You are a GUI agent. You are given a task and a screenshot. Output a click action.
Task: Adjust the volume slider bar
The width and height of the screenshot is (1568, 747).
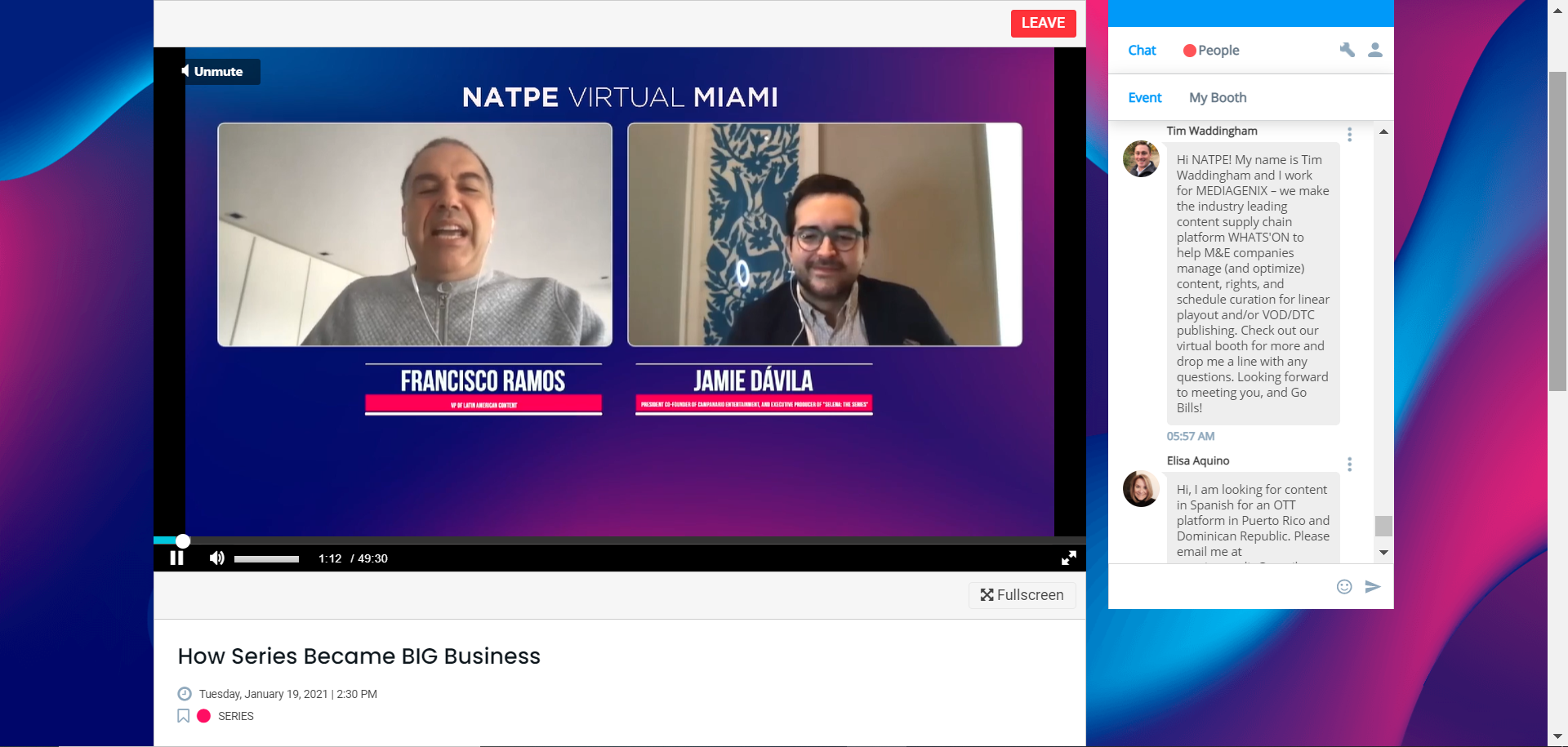tap(266, 559)
